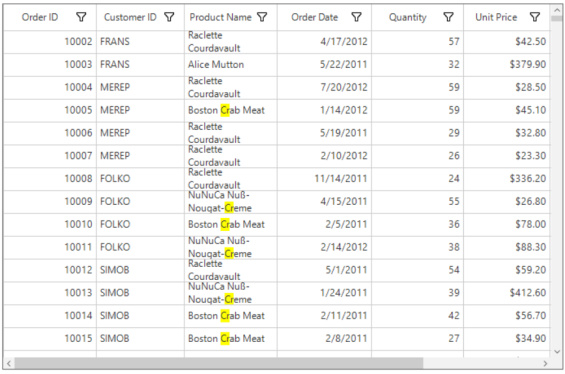565x374 pixels.
Task: Select order ID cell 10009
Action: [x=50, y=202]
